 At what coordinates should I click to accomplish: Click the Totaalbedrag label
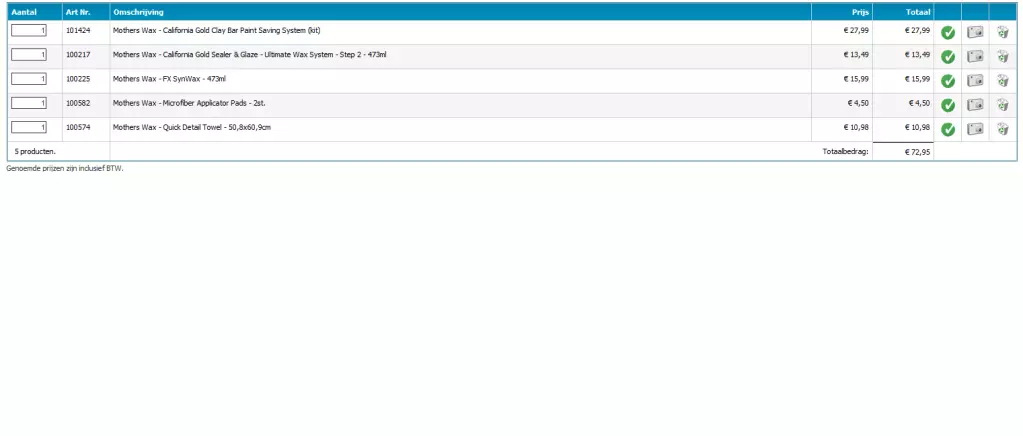click(x=846, y=152)
